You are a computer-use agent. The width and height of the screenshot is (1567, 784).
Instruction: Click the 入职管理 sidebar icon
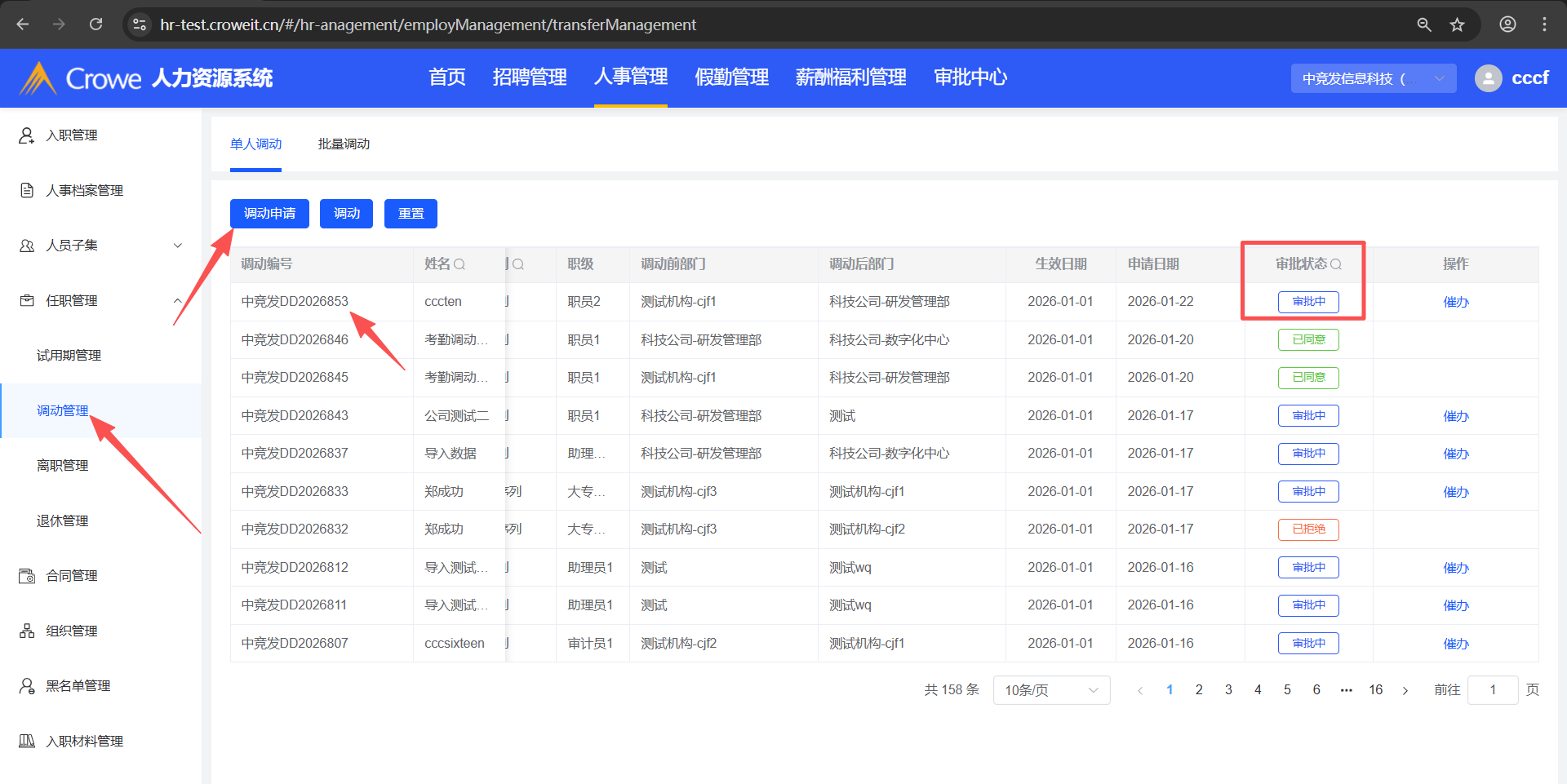[x=27, y=135]
